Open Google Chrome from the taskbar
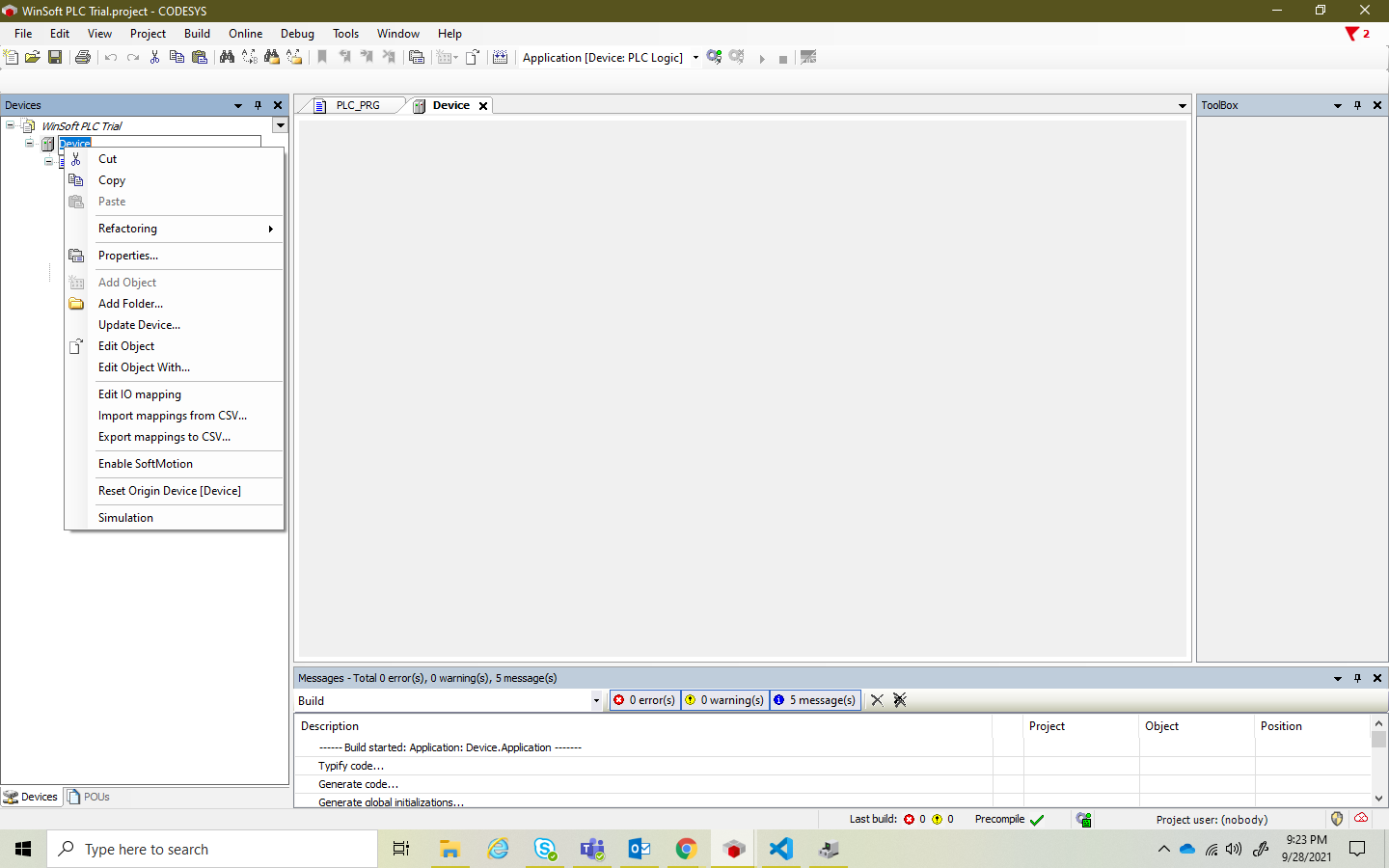Screen dimensions: 1389x868 pyautogui.click(x=686, y=849)
